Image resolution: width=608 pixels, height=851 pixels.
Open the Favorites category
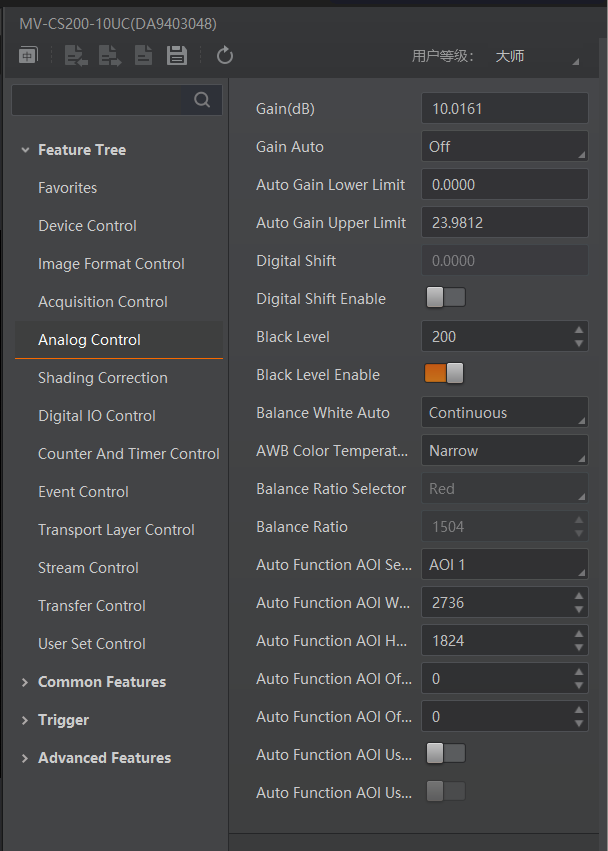(67, 188)
